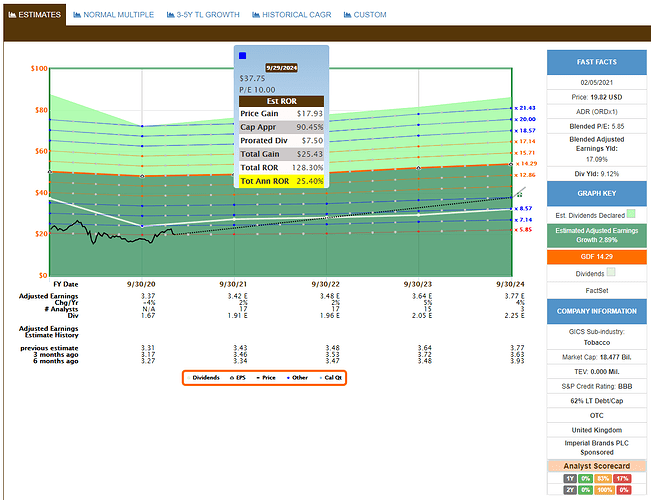Click the Dividends key swatch

pos(611,272)
